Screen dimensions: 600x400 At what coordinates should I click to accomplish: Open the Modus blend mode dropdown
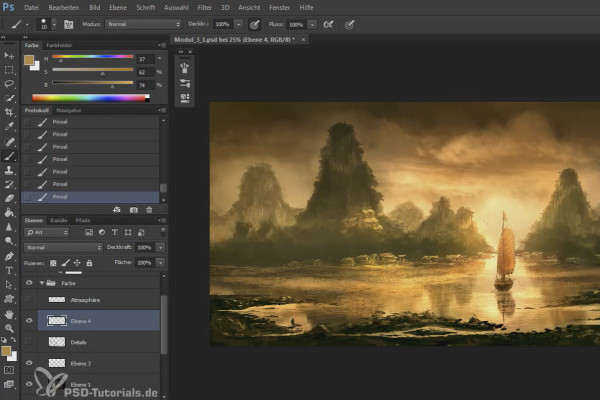(143, 24)
